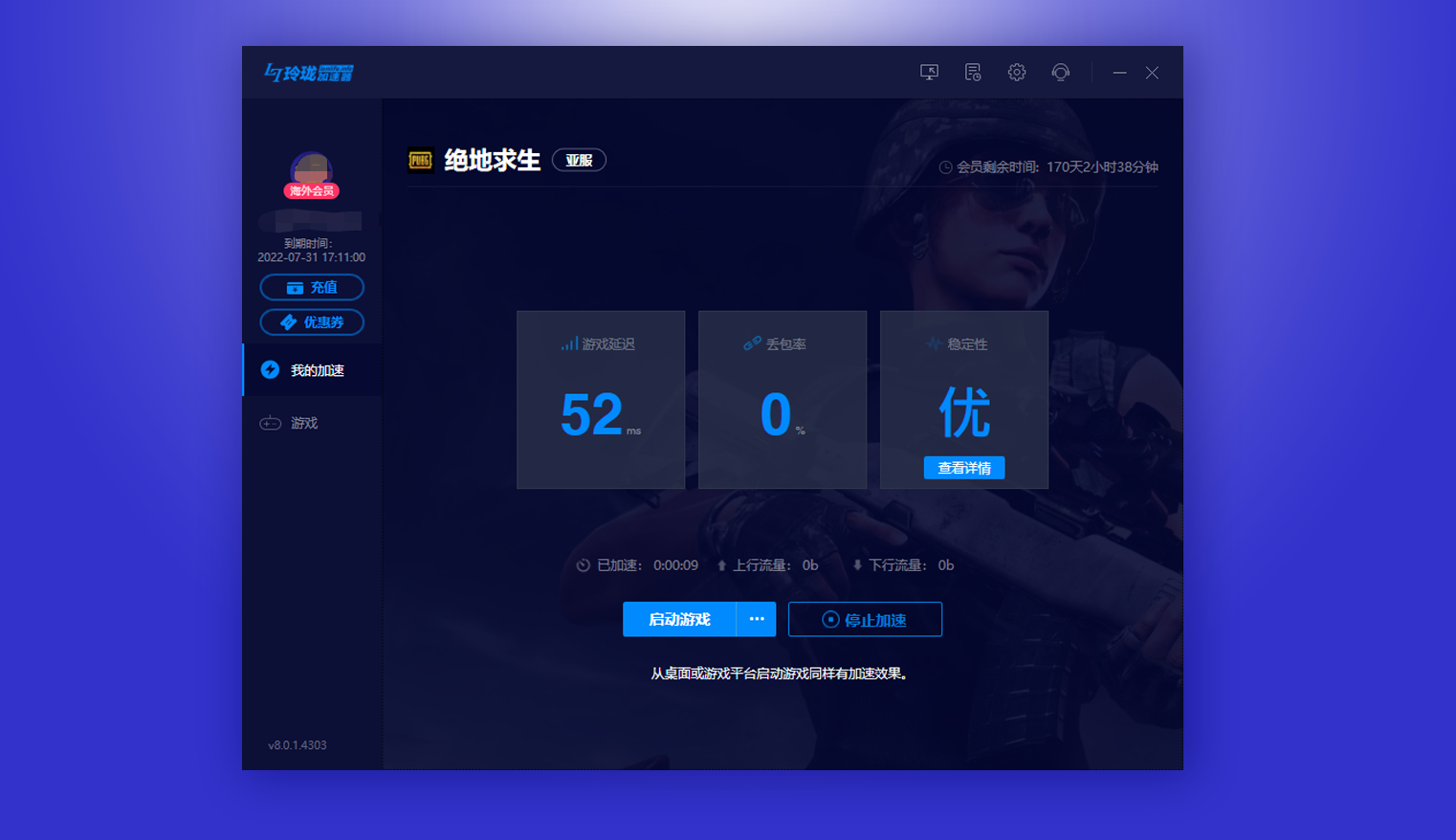Expand more launch options (three dots)
Viewport: 1456px width, 840px height.
(757, 619)
